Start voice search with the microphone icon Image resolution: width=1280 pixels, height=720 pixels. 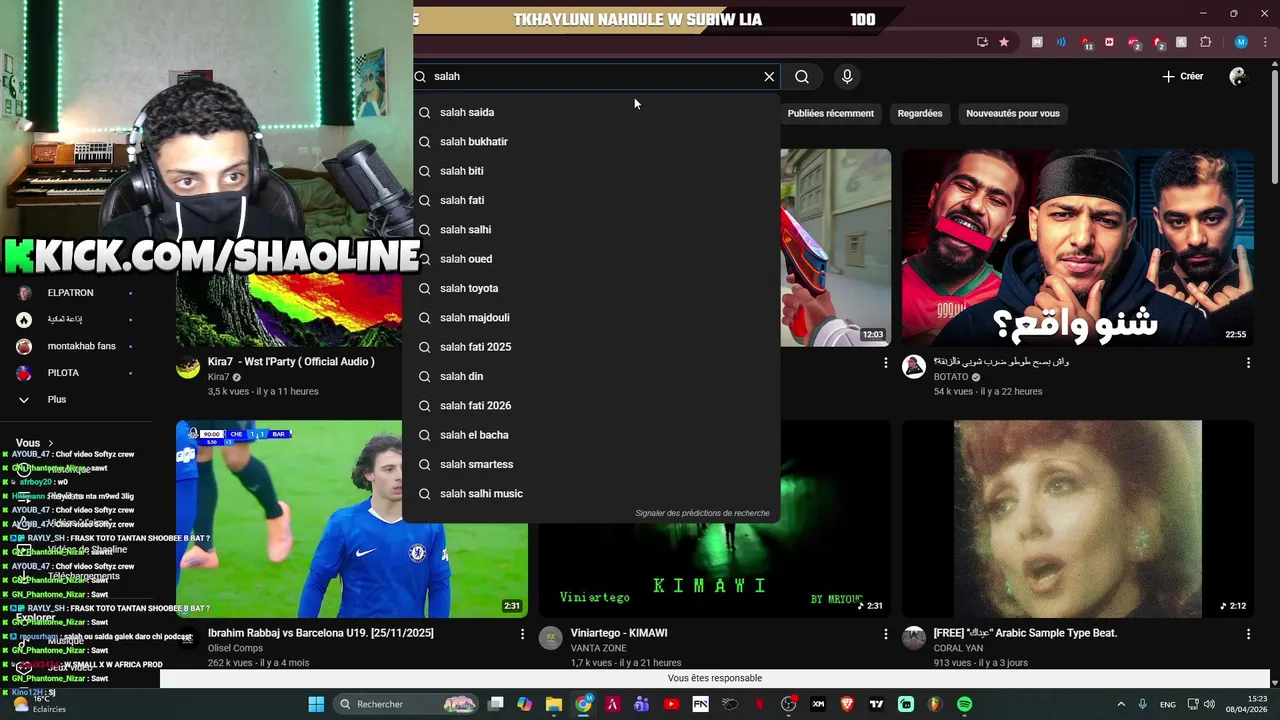pyautogui.click(x=847, y=76)
